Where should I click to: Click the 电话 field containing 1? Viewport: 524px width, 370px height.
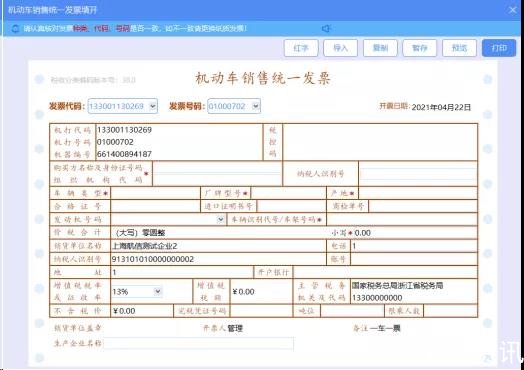[x=414, y=246]
